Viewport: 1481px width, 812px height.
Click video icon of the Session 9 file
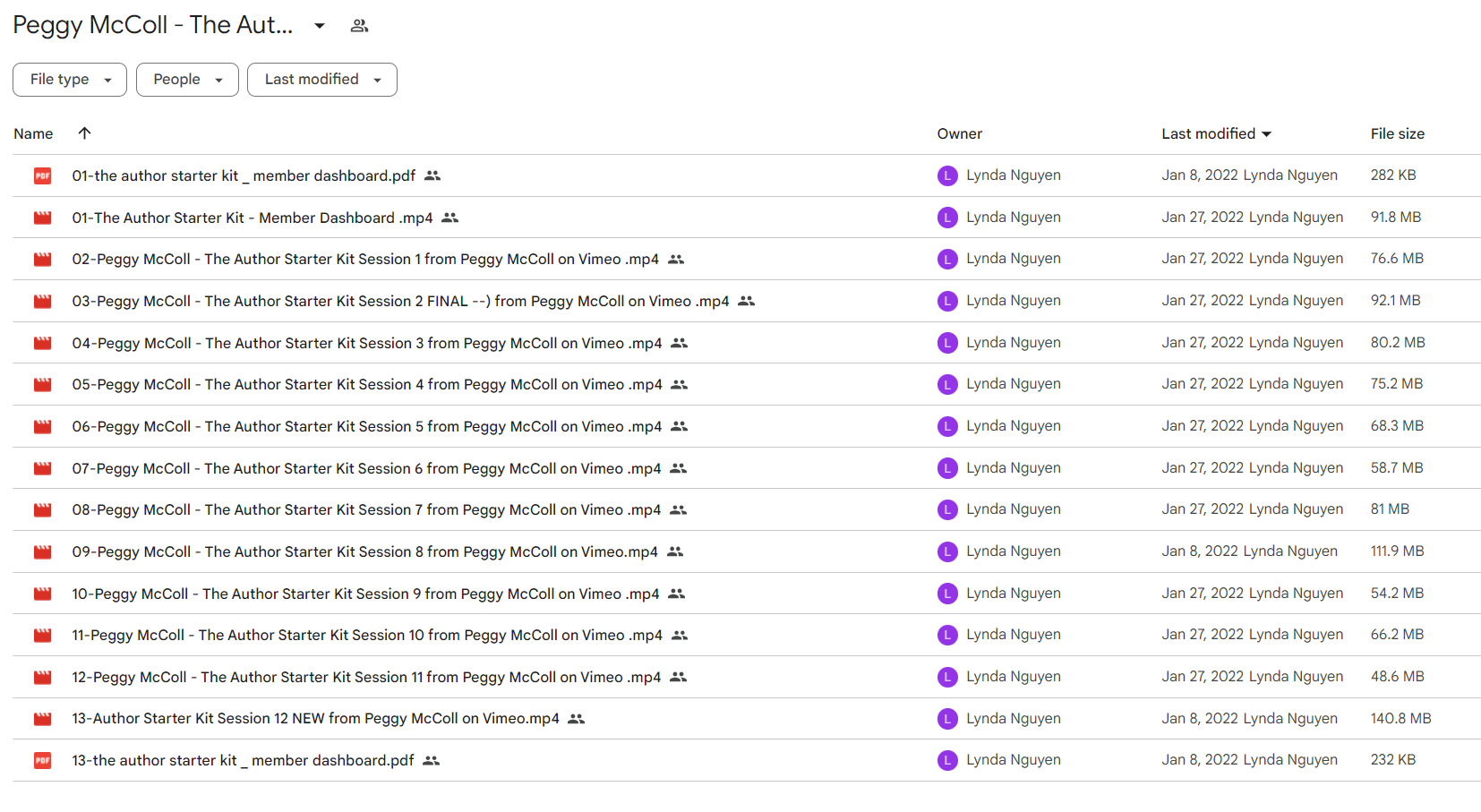(x=42, y=594)
